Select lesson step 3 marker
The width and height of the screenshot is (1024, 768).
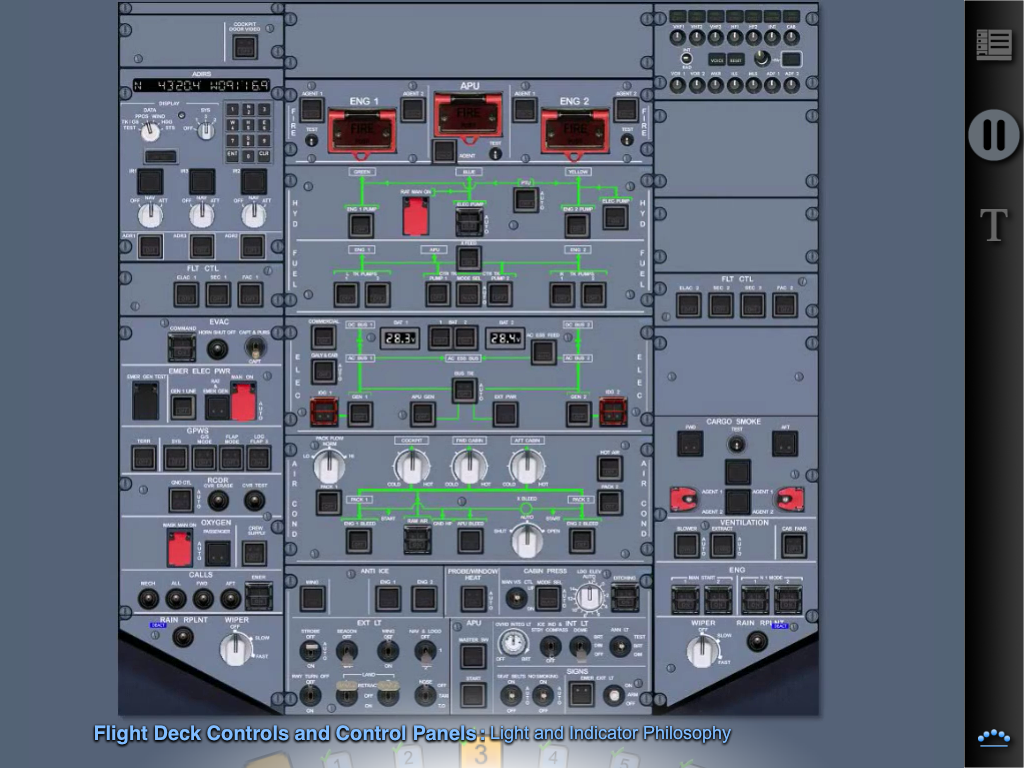(x=481, y=754)
